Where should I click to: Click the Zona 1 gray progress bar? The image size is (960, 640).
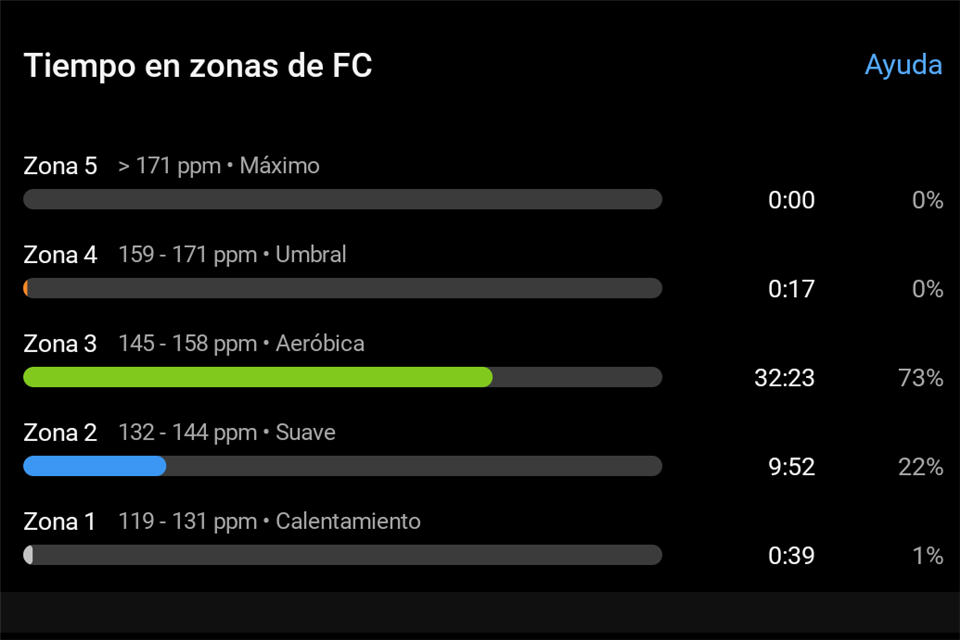click(343, 555)
